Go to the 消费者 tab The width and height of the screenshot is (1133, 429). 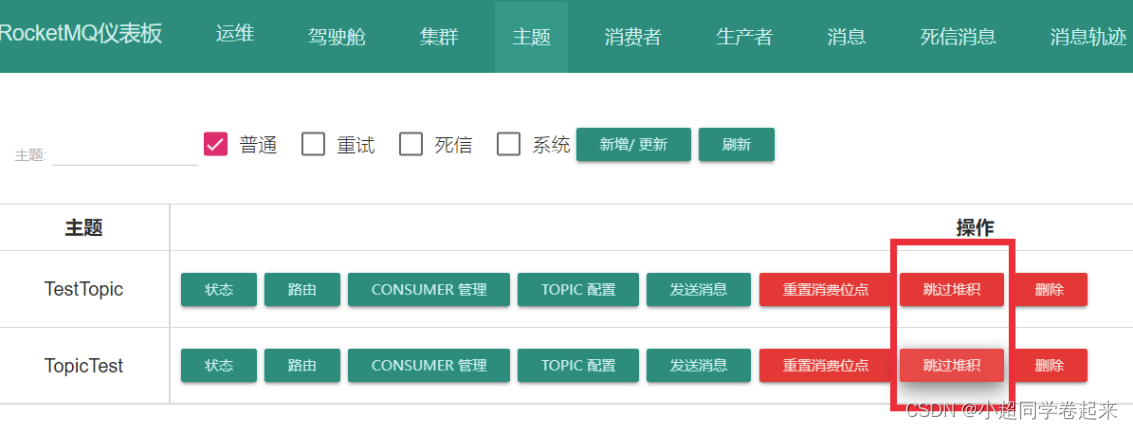click(x=633, y=36)
